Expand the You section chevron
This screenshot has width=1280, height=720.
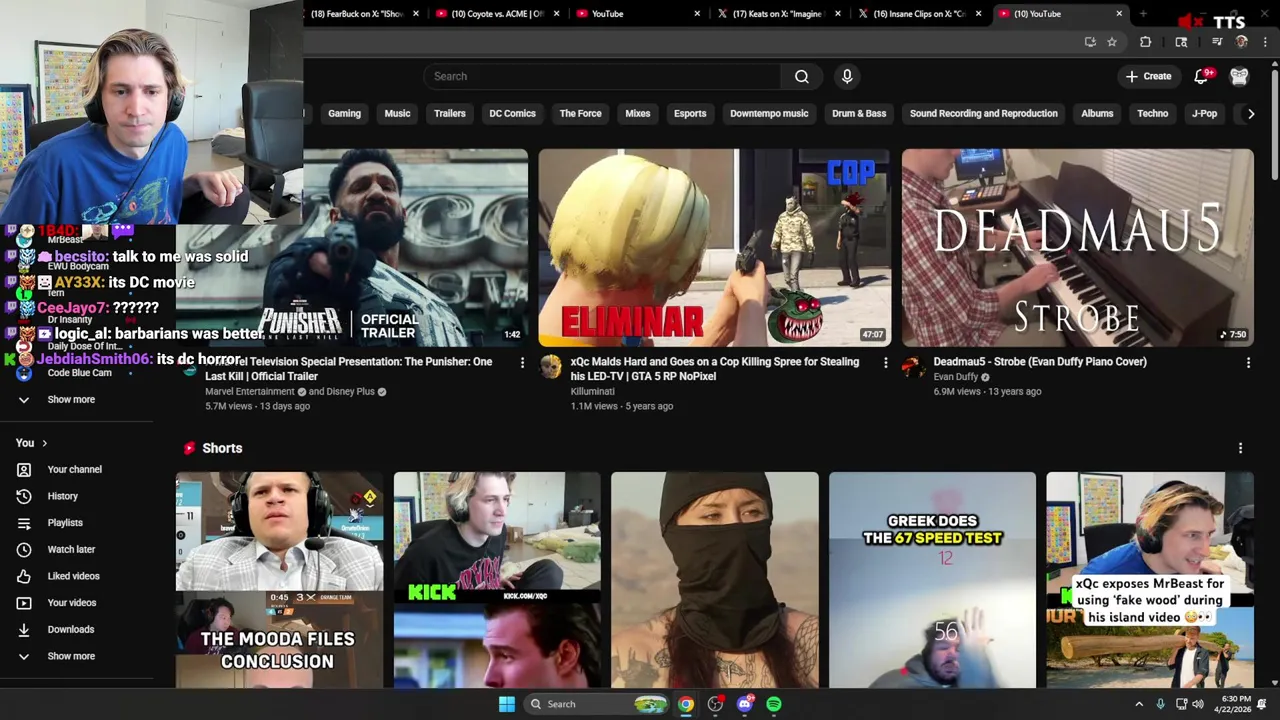pyautogui.click(x=44, y=443)
